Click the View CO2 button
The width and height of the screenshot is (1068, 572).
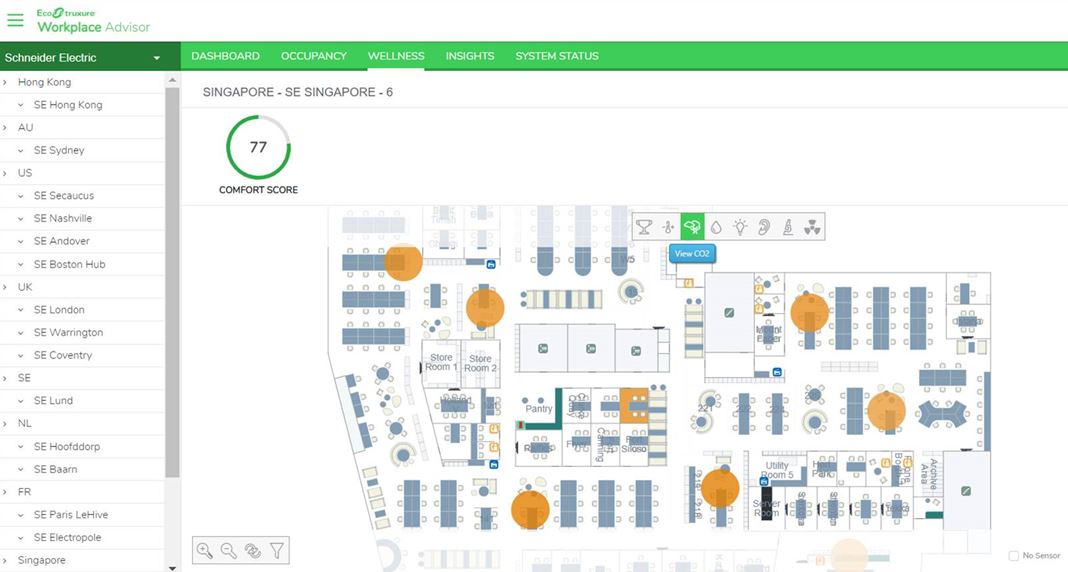click(692, 253)
